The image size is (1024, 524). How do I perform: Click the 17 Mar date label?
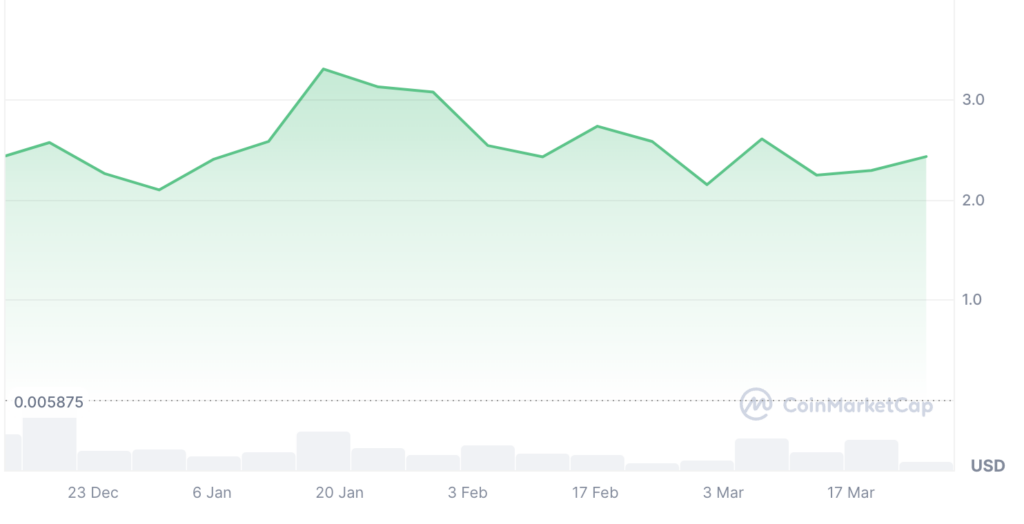(x=851, y=492)
